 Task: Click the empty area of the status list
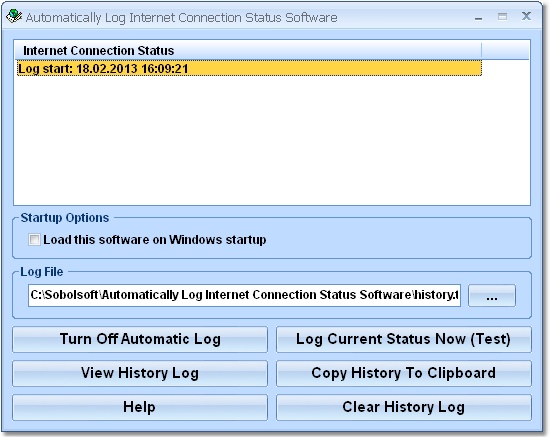coord(272,140)
